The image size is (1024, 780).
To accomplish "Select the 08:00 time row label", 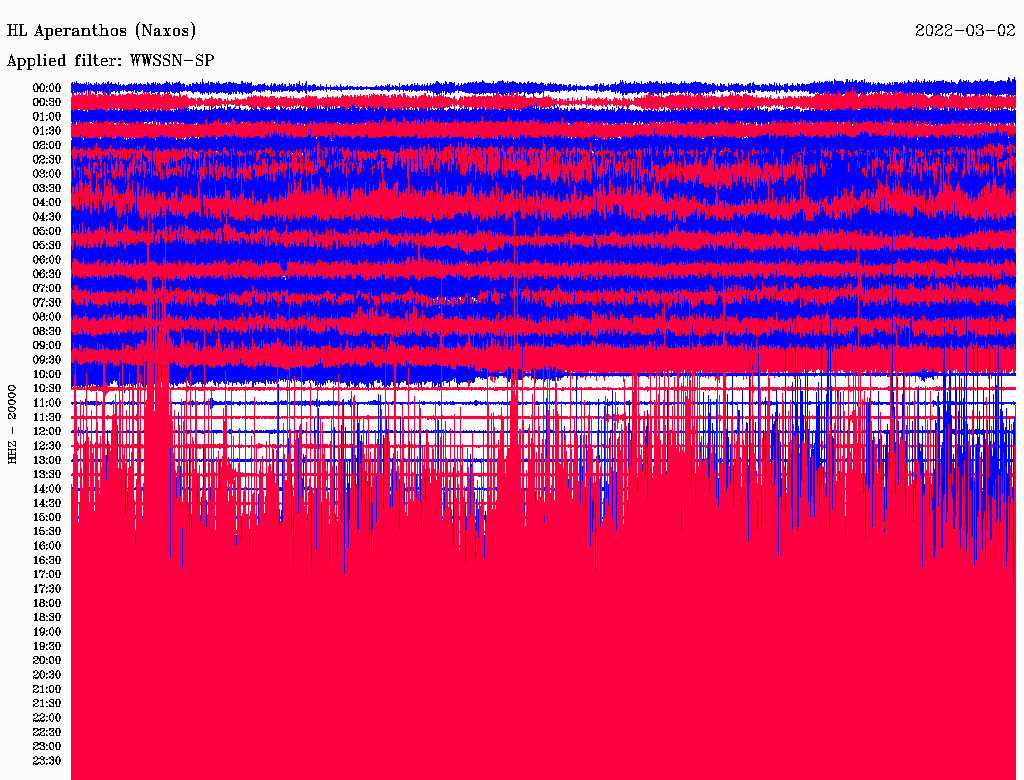I will (47, 317).
